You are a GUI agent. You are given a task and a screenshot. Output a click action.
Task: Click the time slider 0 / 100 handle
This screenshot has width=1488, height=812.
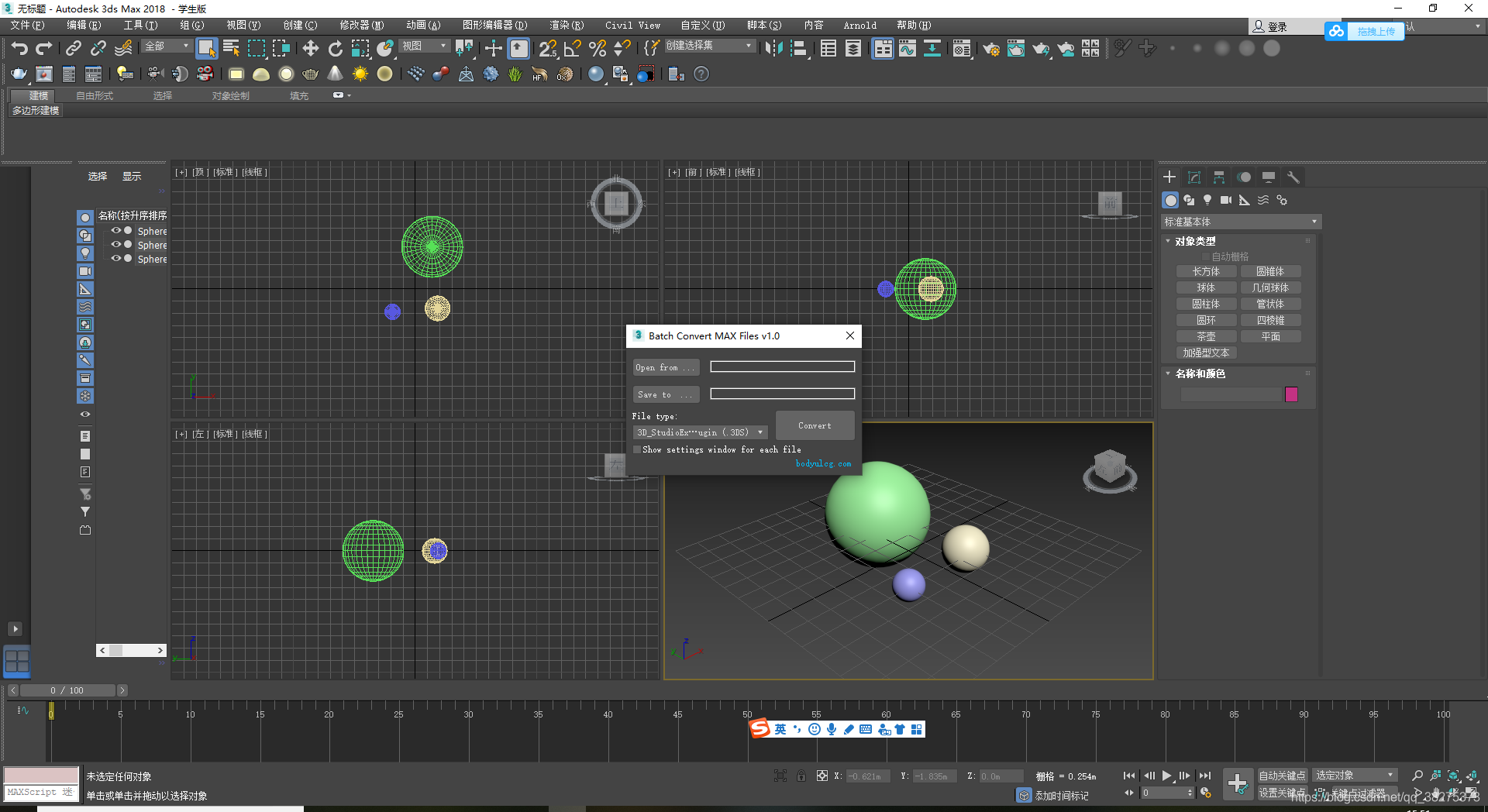(x=67, y=690)
